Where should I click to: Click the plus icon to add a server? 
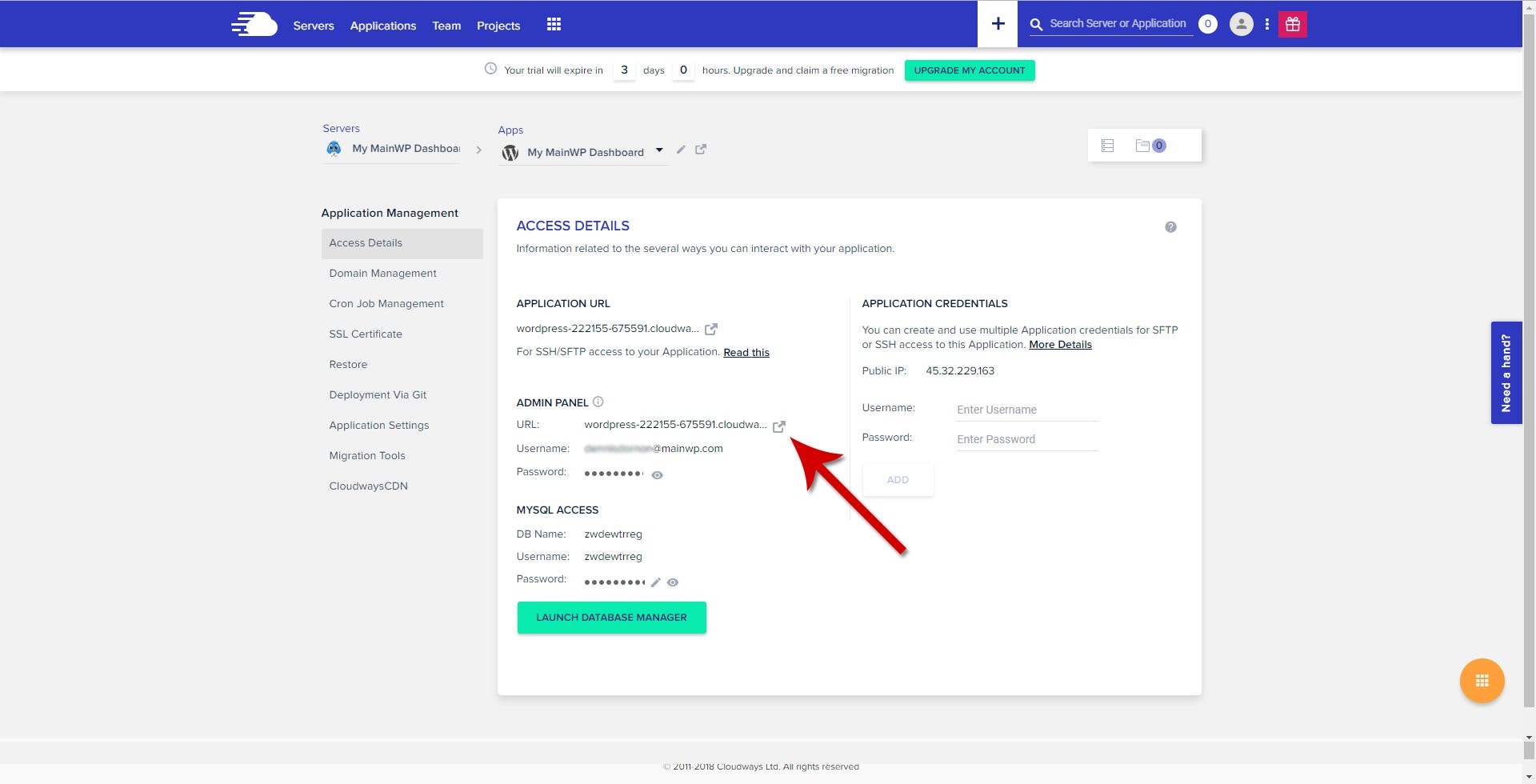pos(997,23)
